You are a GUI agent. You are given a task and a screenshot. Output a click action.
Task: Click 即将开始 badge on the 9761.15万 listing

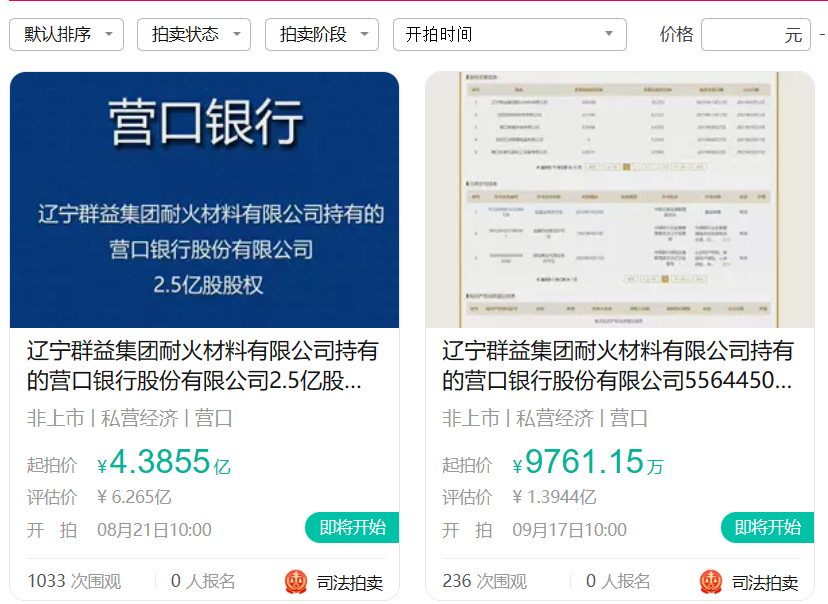pos(768,527)
